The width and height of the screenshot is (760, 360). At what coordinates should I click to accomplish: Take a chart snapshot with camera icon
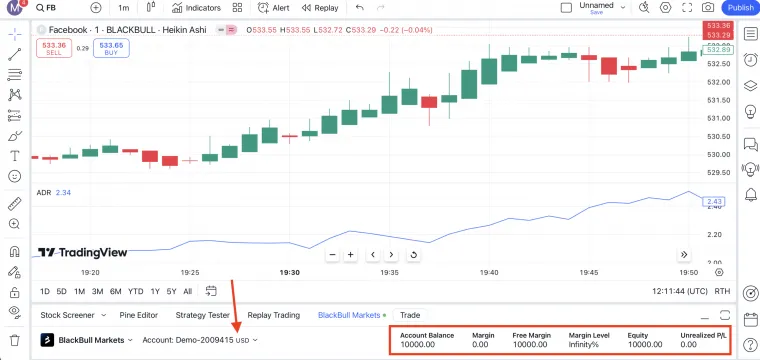click(708, 8)
